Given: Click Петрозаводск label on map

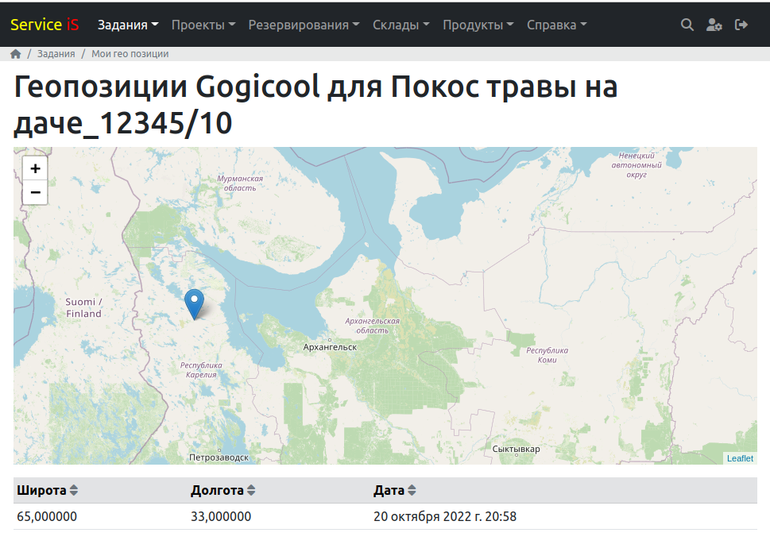Looking at the screenshot, I should coord(219,457).
